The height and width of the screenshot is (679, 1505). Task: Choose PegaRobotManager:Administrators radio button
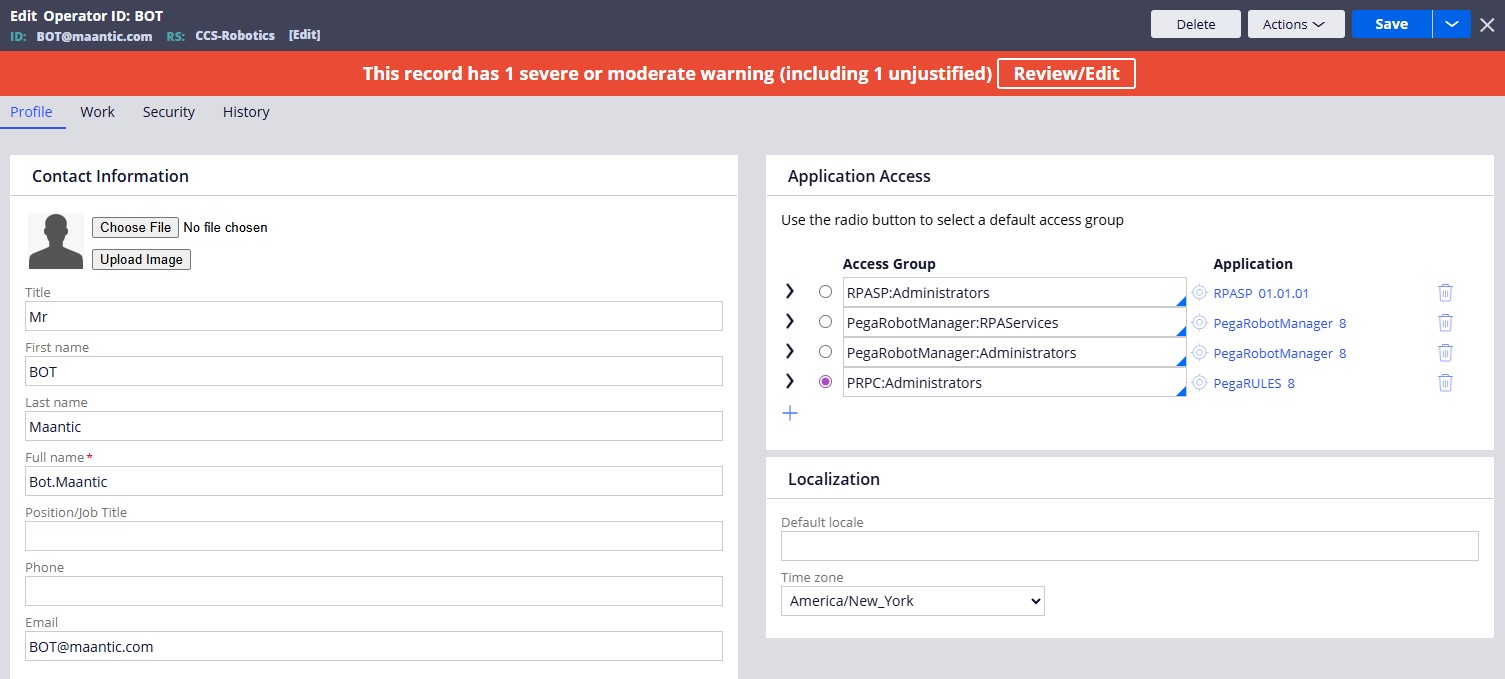click(825, 352)
